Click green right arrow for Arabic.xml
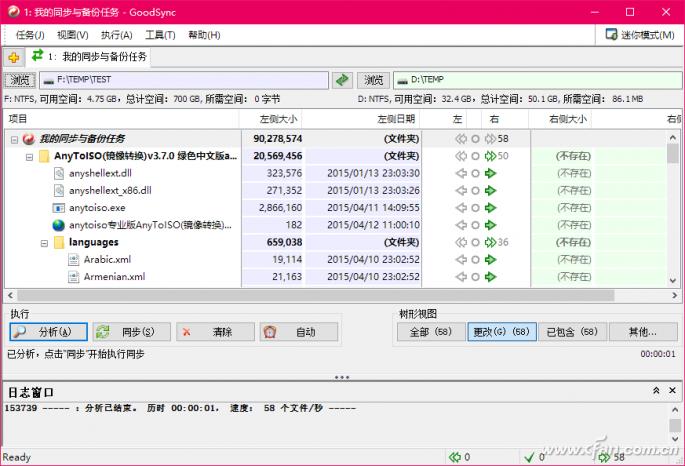The width and height of the screenshot is (685, 466). (491, 259)
